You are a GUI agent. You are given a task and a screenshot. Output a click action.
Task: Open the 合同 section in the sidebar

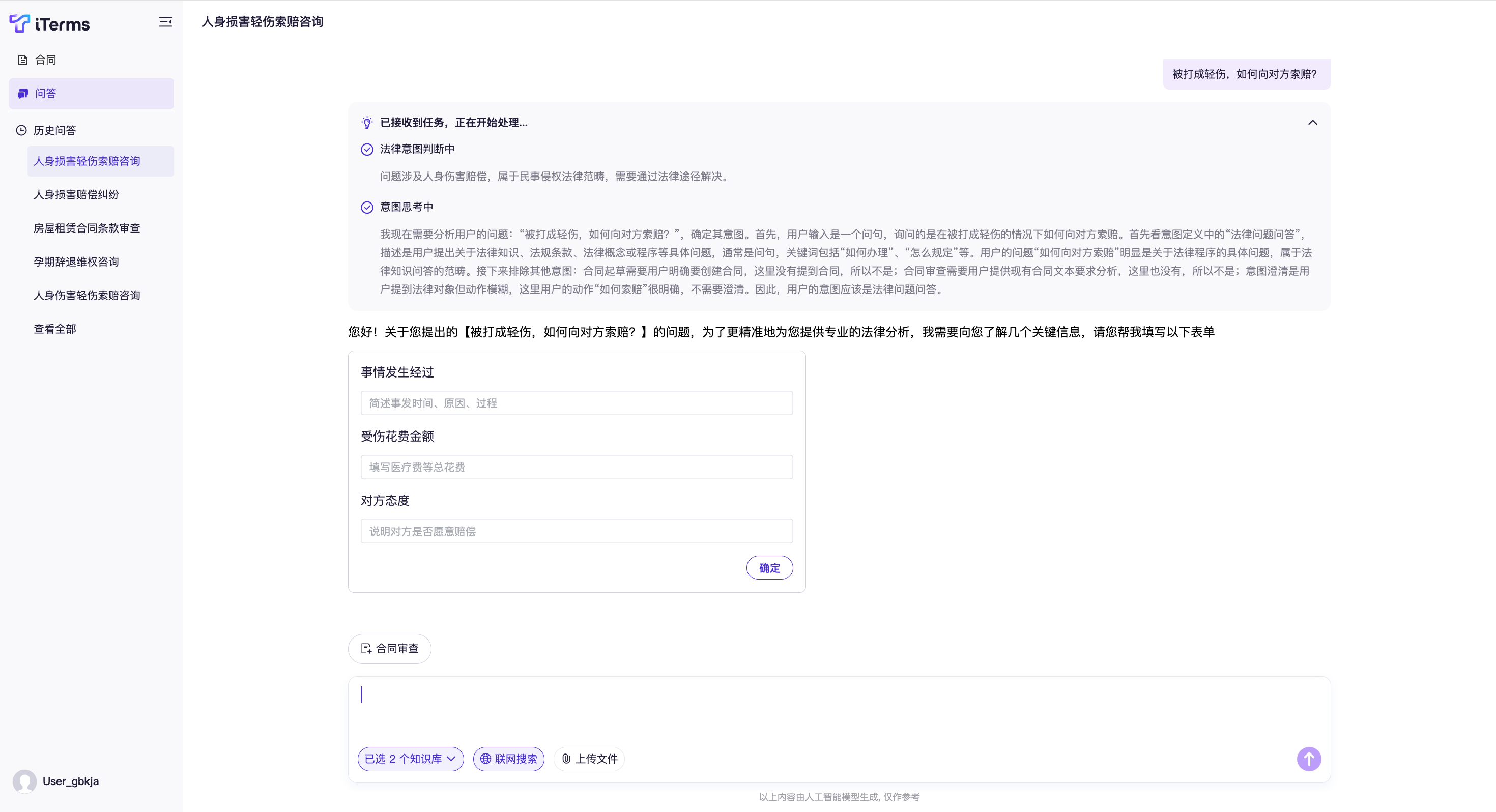[x=45, y=60]
